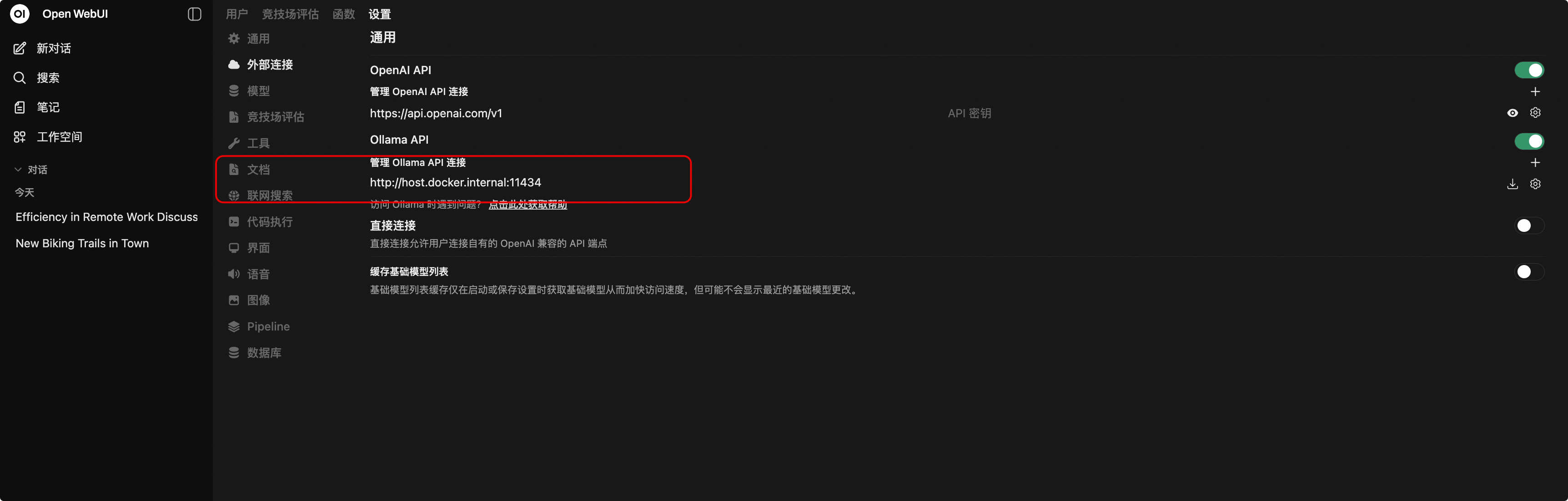Screen dimensions: 1568x501
Task: Click the wrench icon beside 工具
Action: pos(234,143)
